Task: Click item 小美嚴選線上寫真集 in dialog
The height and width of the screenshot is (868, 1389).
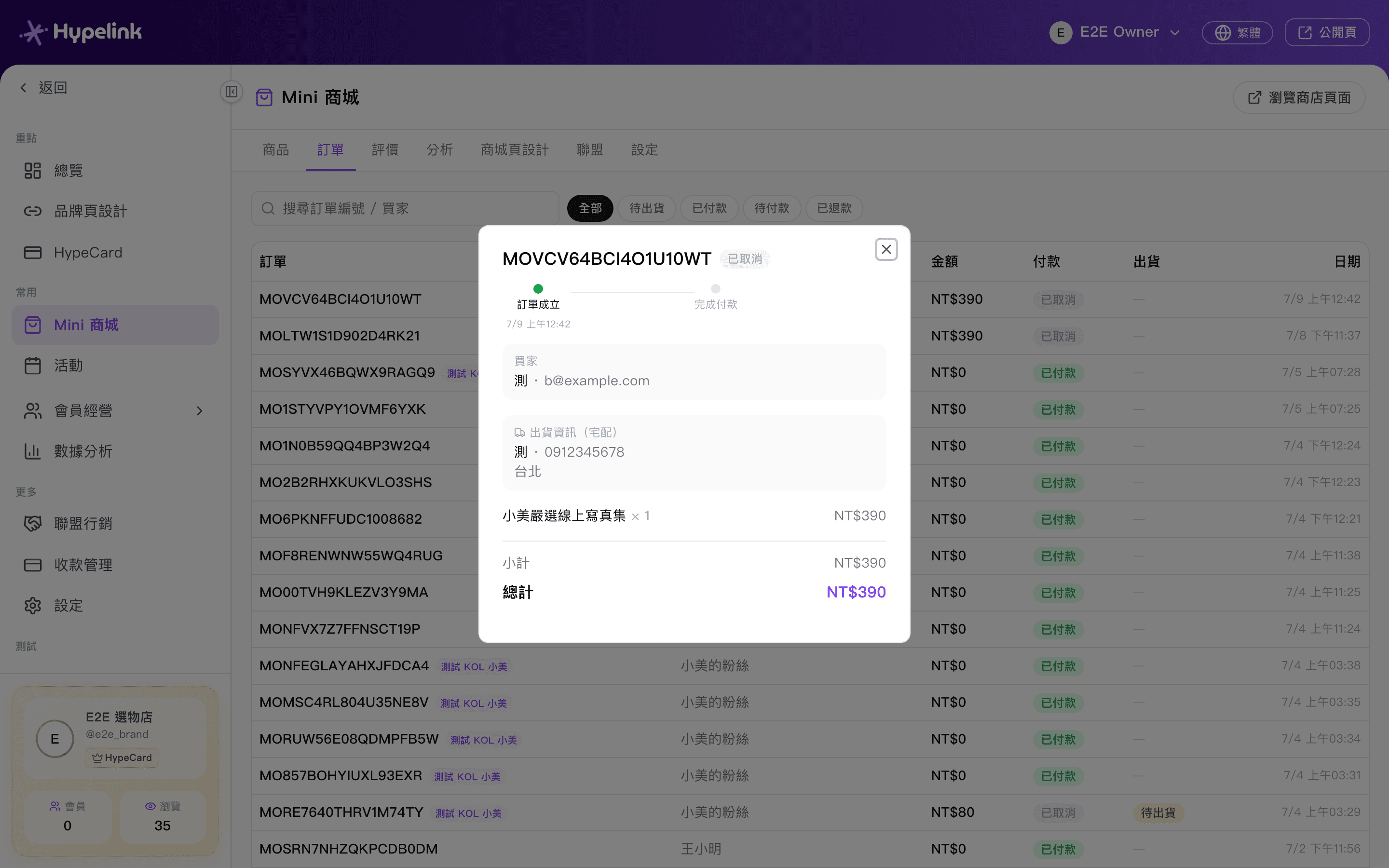Action: click(x=564, y=515)
